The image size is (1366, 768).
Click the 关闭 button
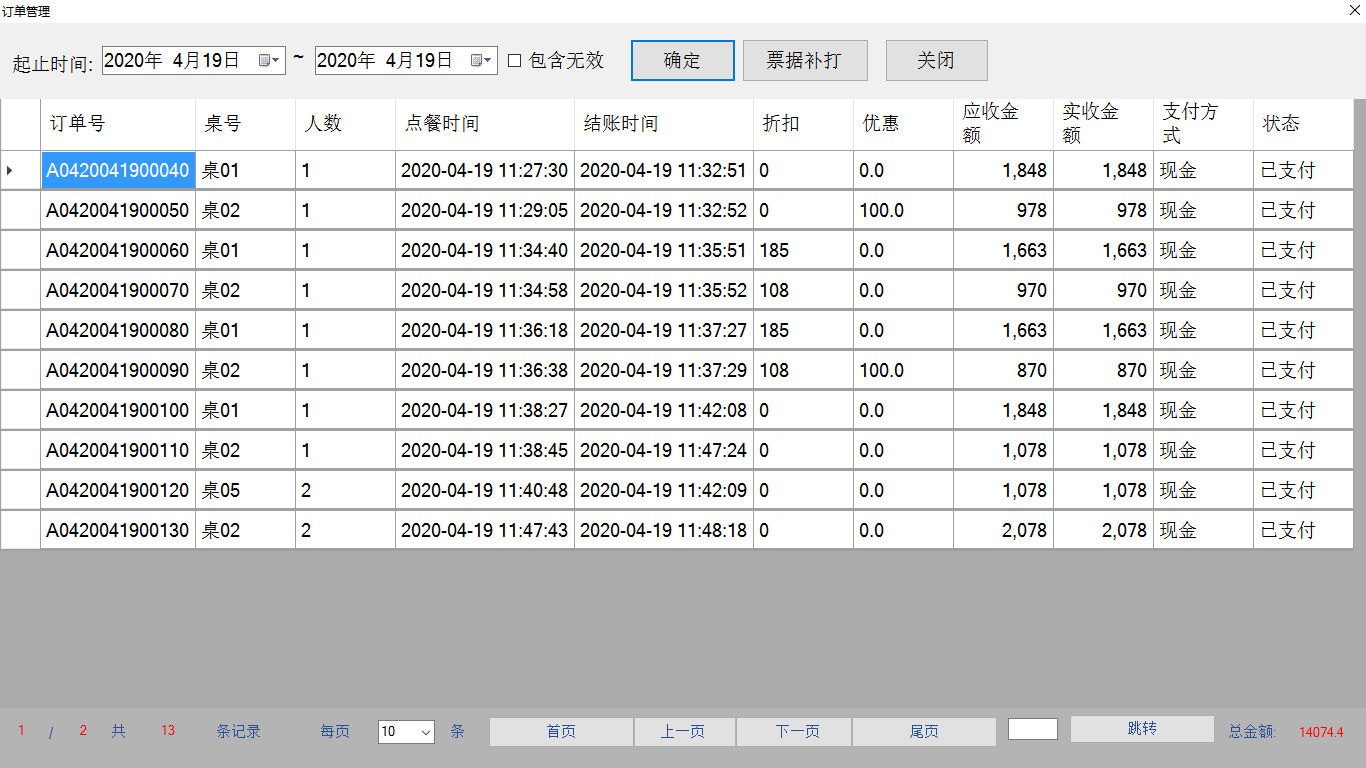point(936,60)
